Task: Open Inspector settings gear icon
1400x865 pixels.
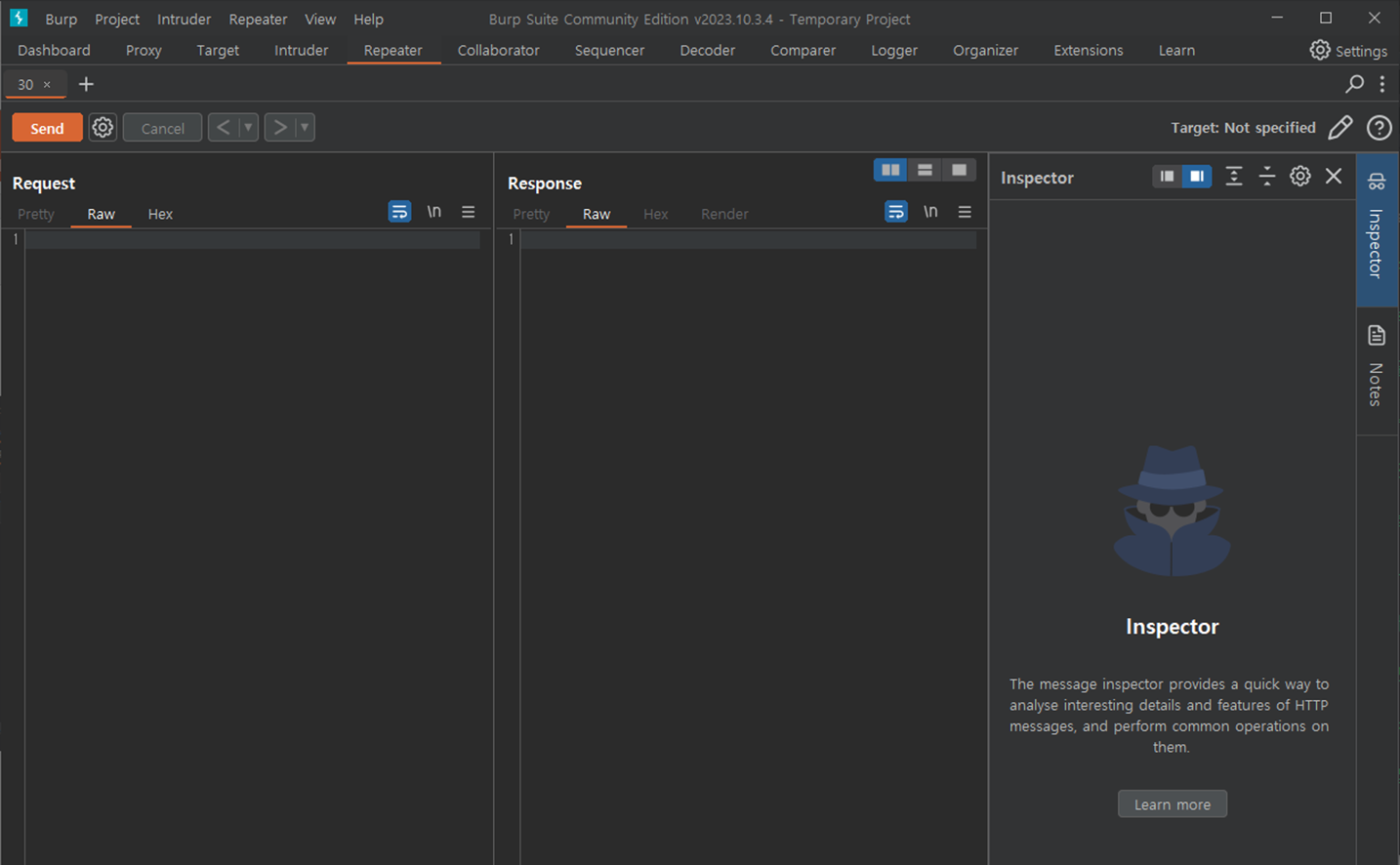Action: tap(1300, 176)
